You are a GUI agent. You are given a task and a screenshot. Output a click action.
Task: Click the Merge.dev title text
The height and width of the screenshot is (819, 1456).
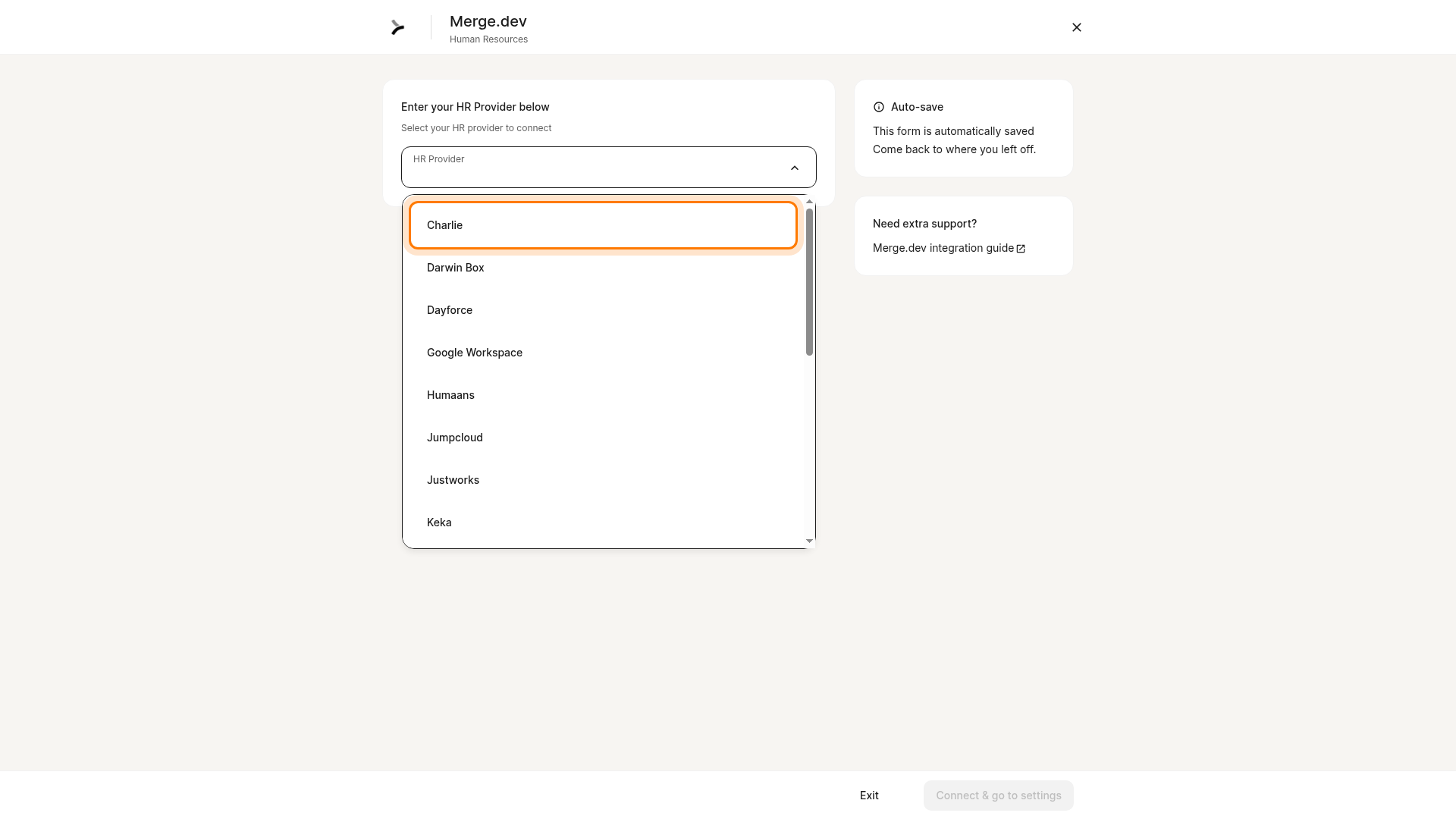tap(488, 21)
